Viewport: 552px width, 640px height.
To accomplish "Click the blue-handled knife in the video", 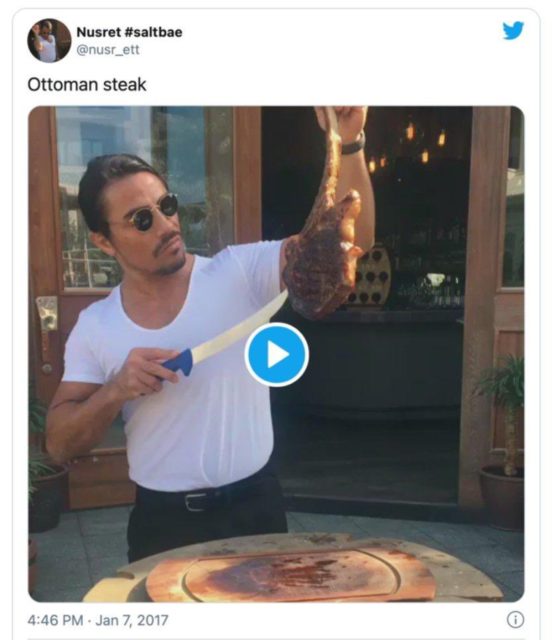I will tap(225, 335).
